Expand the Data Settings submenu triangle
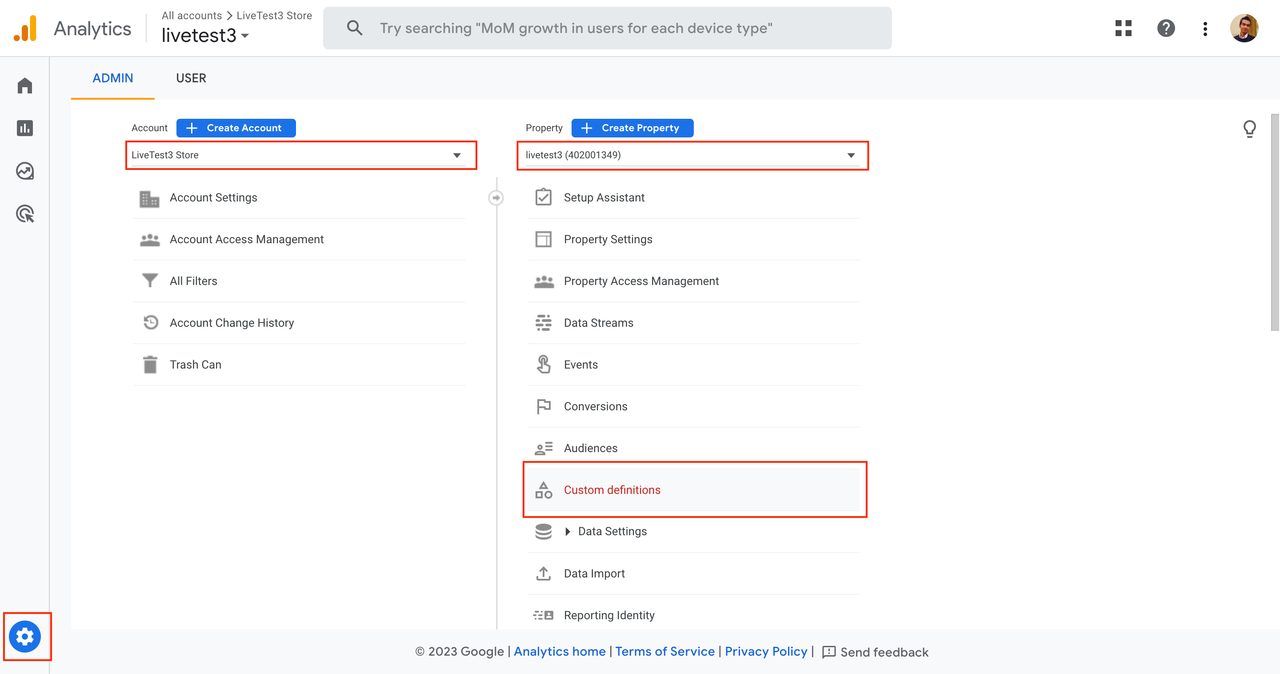Viewport: 1280px width, 674px height. point(568,532)
